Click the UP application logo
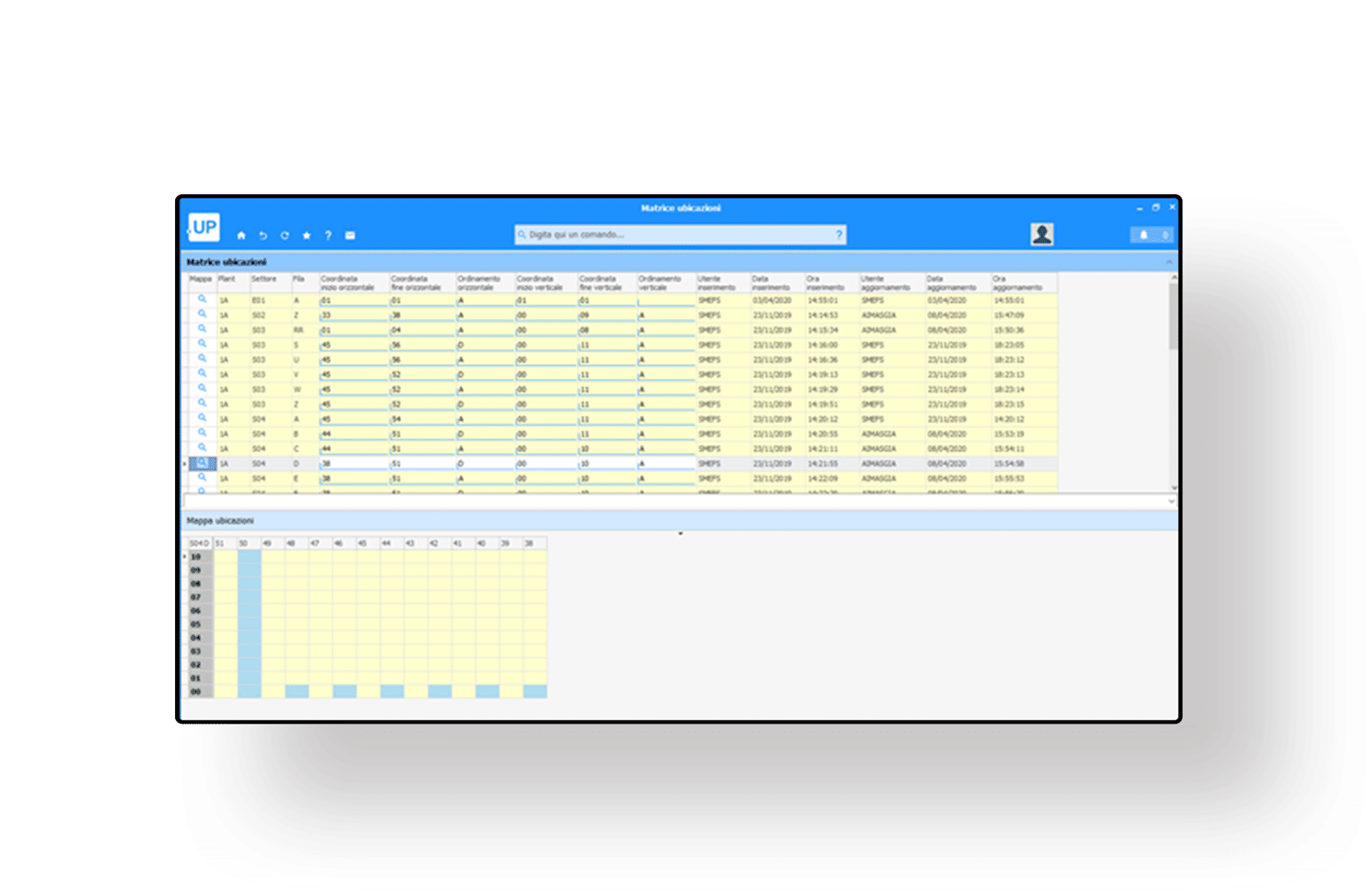The image size is (1372, 893). coord(204,227)
